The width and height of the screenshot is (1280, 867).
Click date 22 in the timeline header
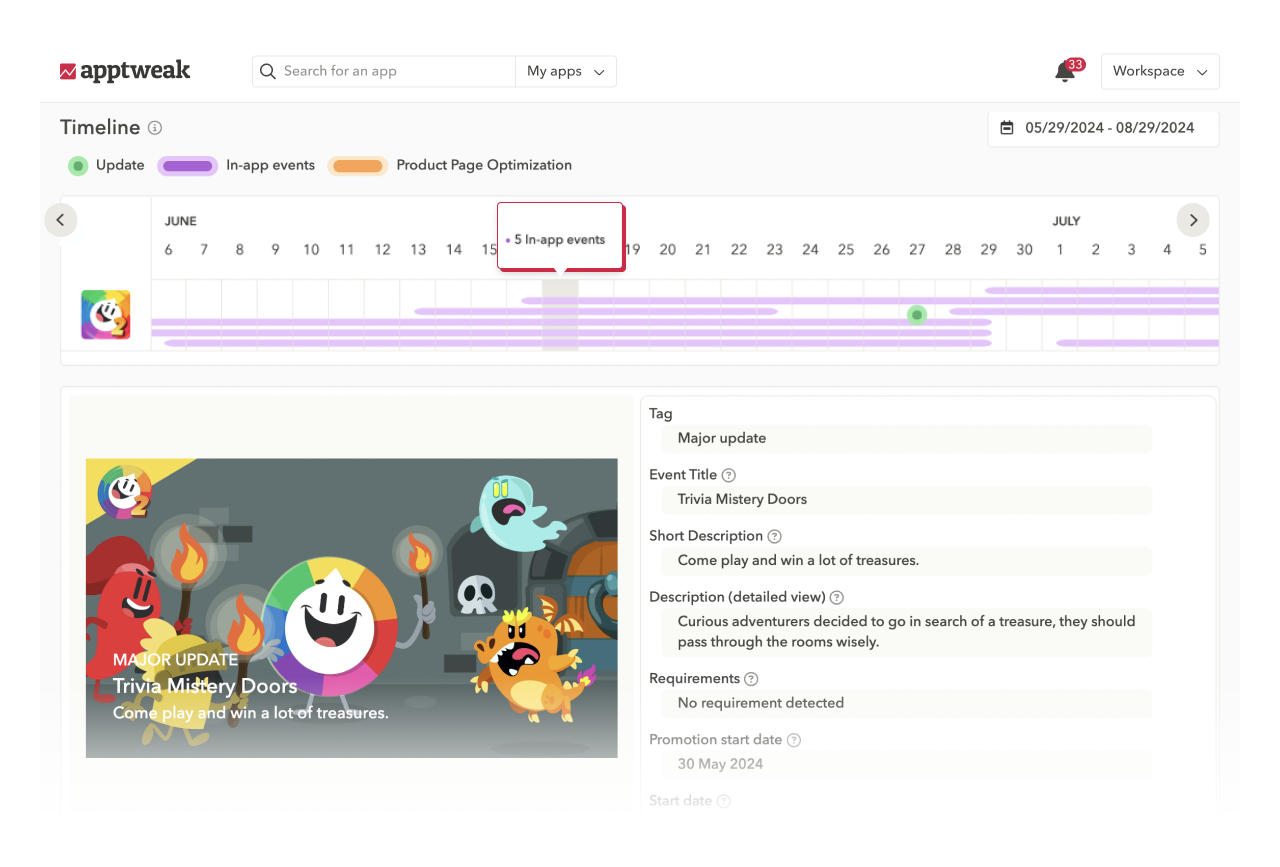click(739, 250)
